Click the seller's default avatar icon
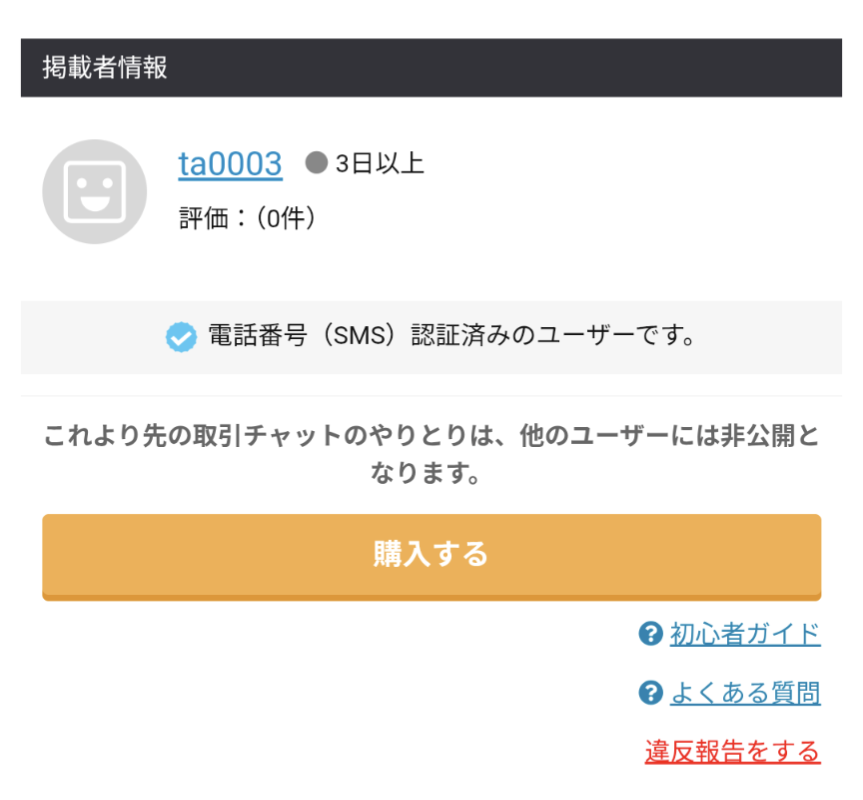863x800 pixels. tap(95, 192)
